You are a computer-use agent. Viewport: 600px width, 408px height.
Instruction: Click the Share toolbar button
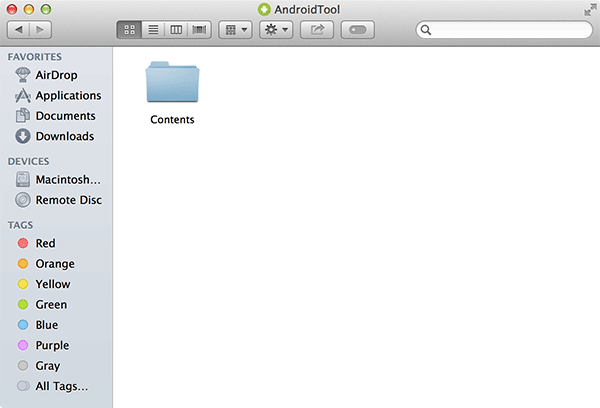click(x=317, y=29)
